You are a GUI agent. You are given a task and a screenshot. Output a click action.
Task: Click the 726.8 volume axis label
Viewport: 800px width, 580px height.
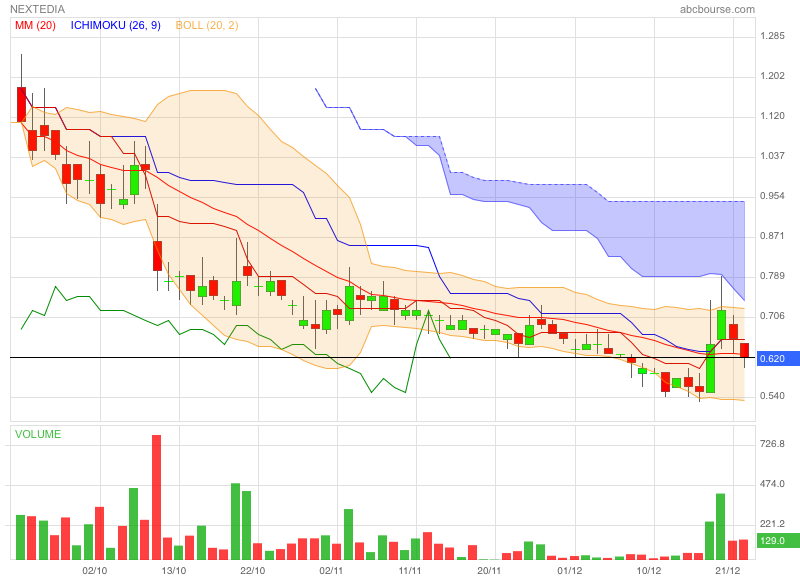click(772, 444)
